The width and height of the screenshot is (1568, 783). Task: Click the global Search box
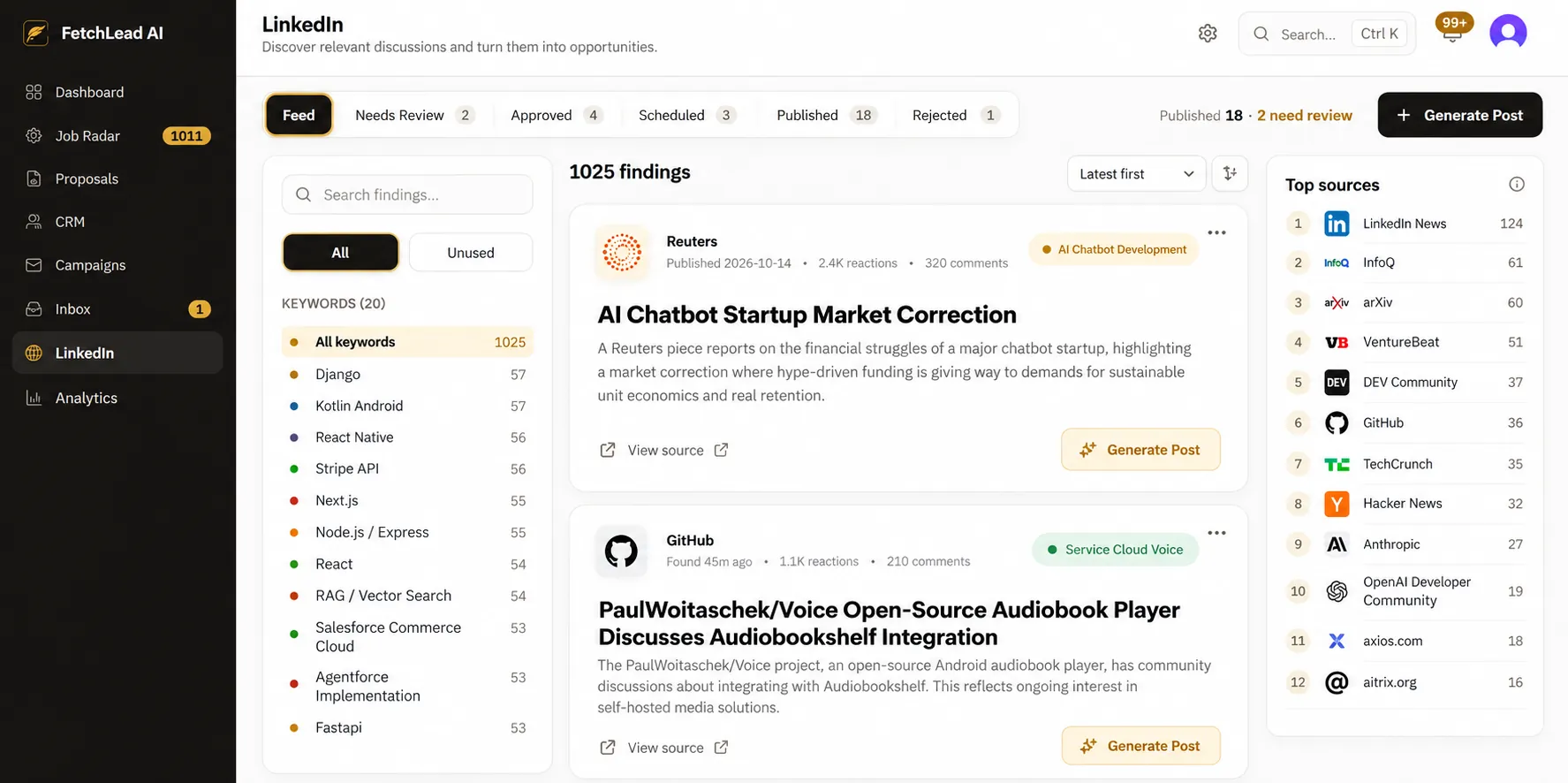(1327, 34)
